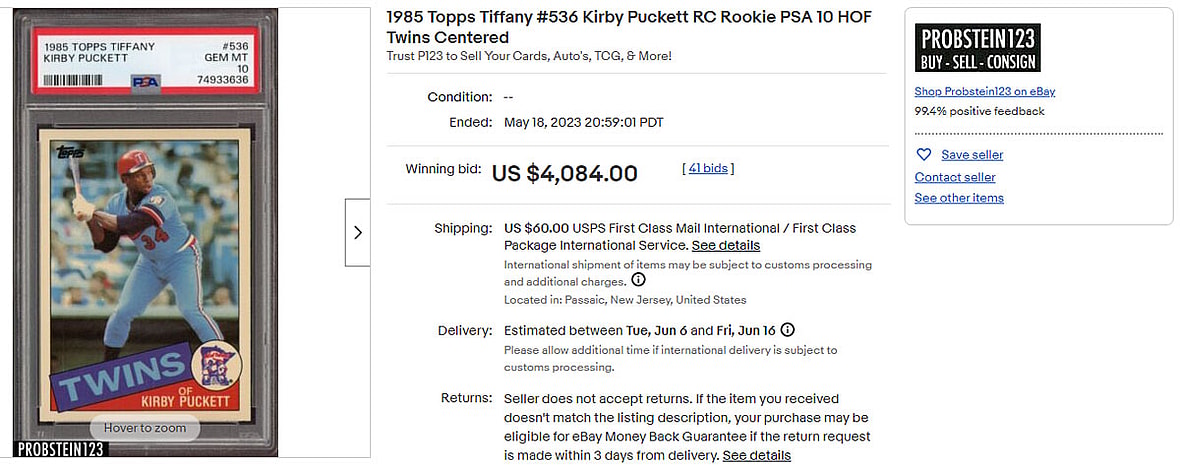Open the '41 bids' bid history link
The width and height of the screenshot is (1180, 467).
[x=708, y=168]
